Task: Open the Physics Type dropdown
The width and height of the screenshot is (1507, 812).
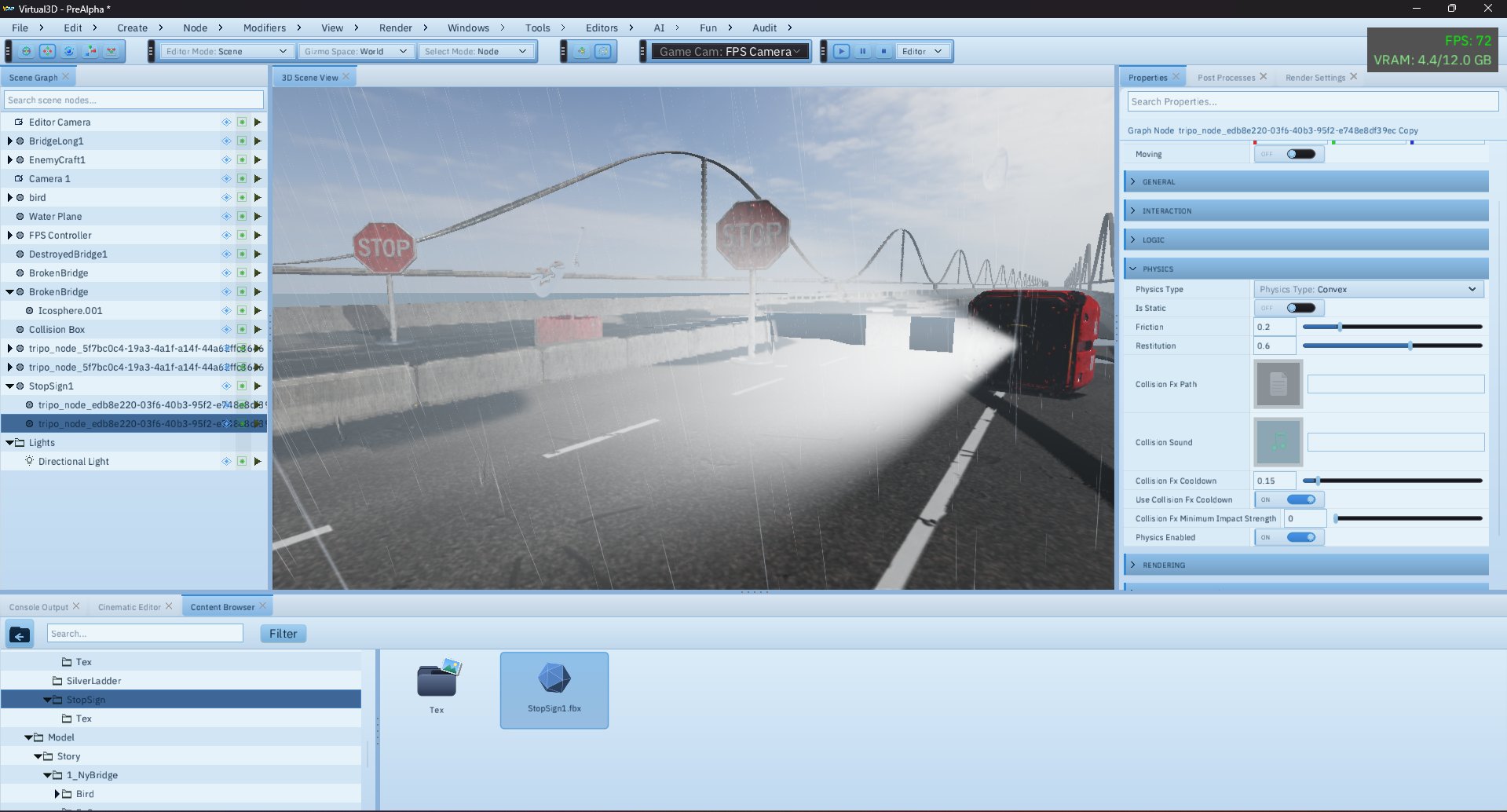Action: pyautogui.click(x=1368, y=289)
